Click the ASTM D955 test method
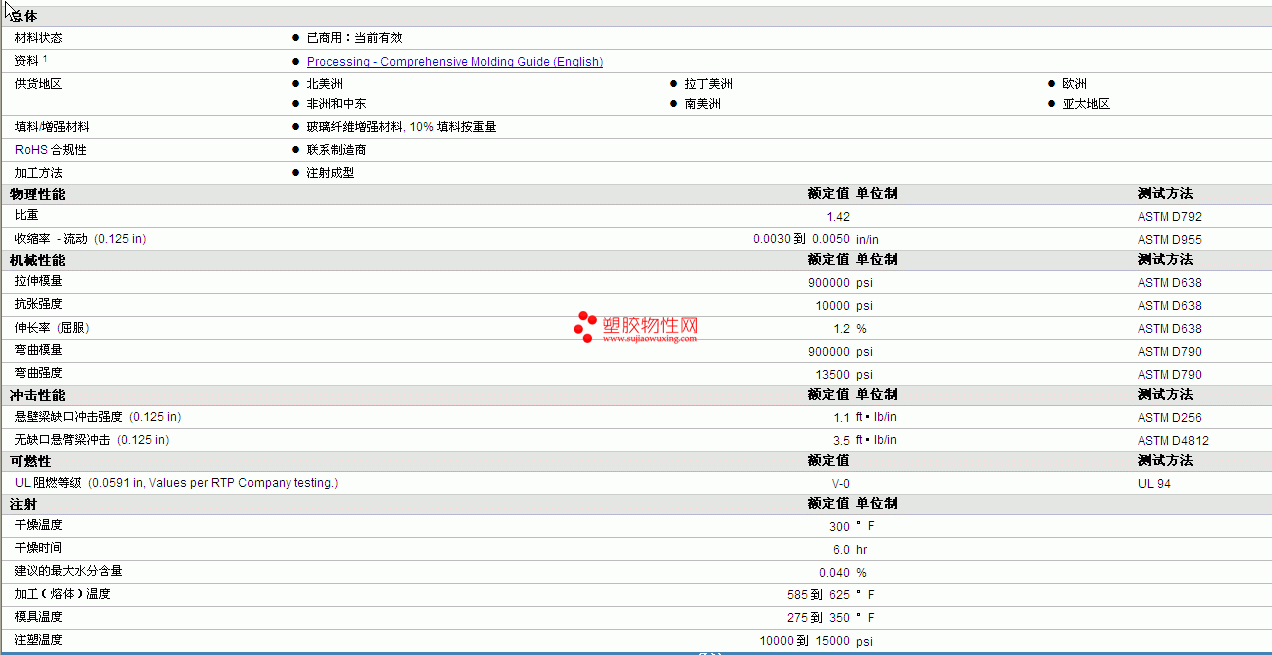Screen dimensions: 1272x655 1170,240
